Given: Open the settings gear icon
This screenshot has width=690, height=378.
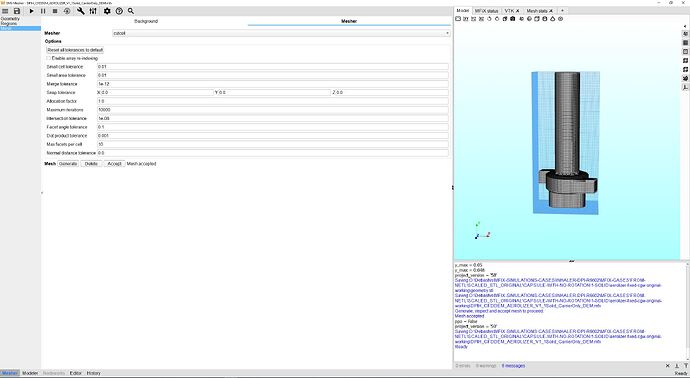Looking at the screenshot, I should pyautogui.click(x=107, y=11).
